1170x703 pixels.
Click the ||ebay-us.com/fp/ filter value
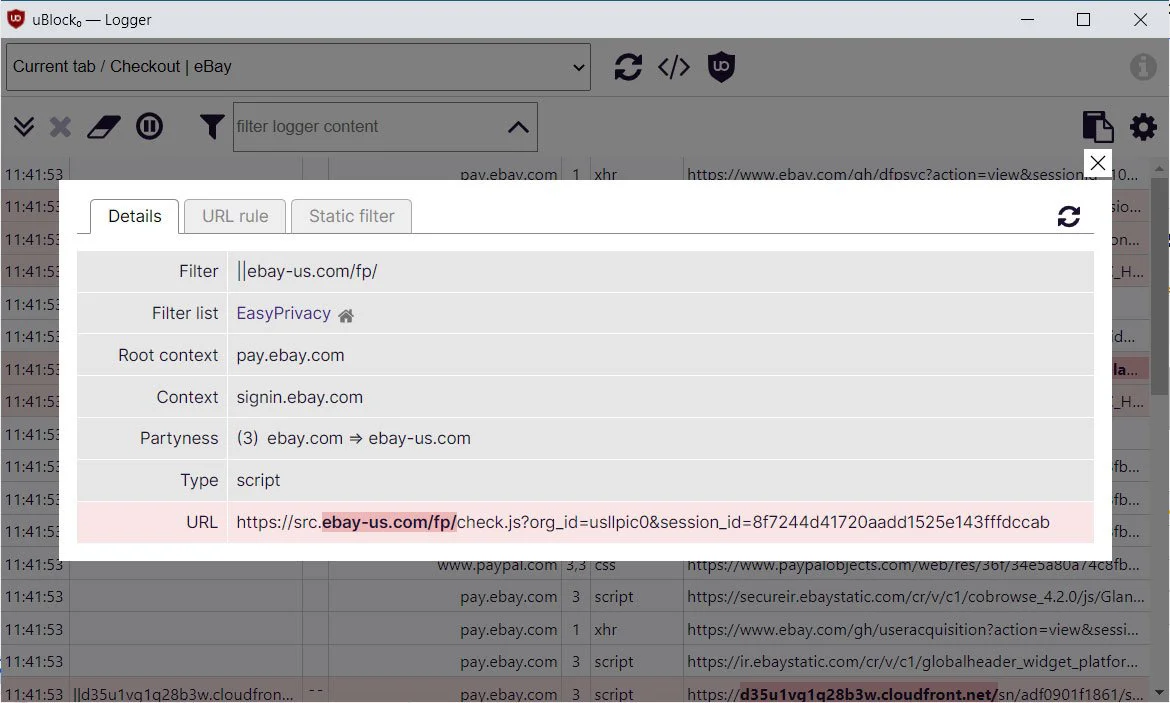307,272
